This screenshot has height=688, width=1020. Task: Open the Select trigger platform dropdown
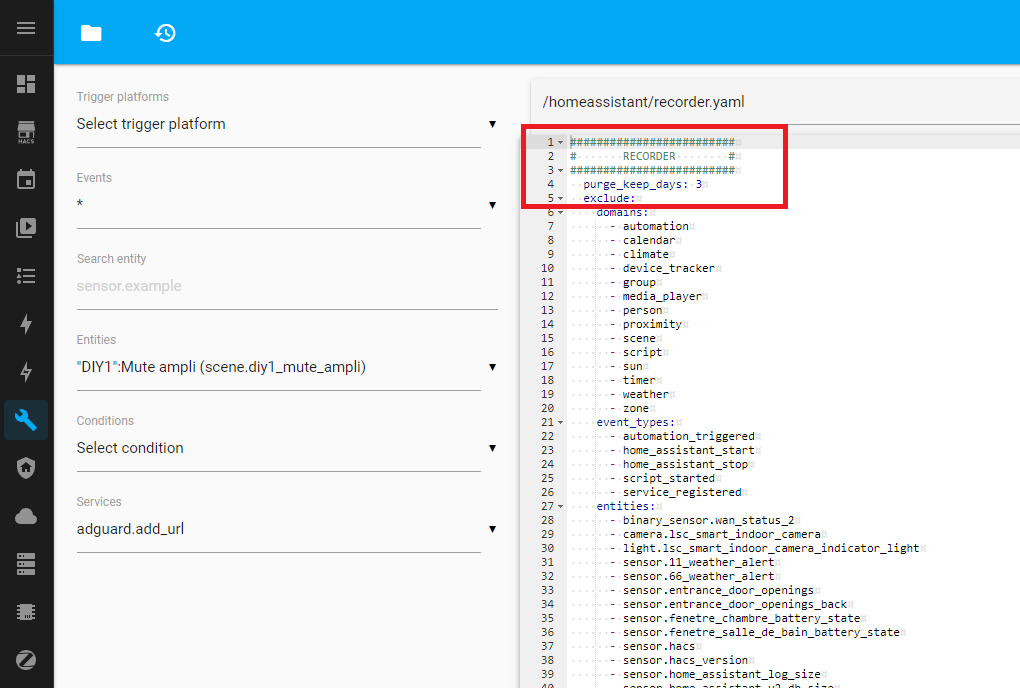pos(286,124)
